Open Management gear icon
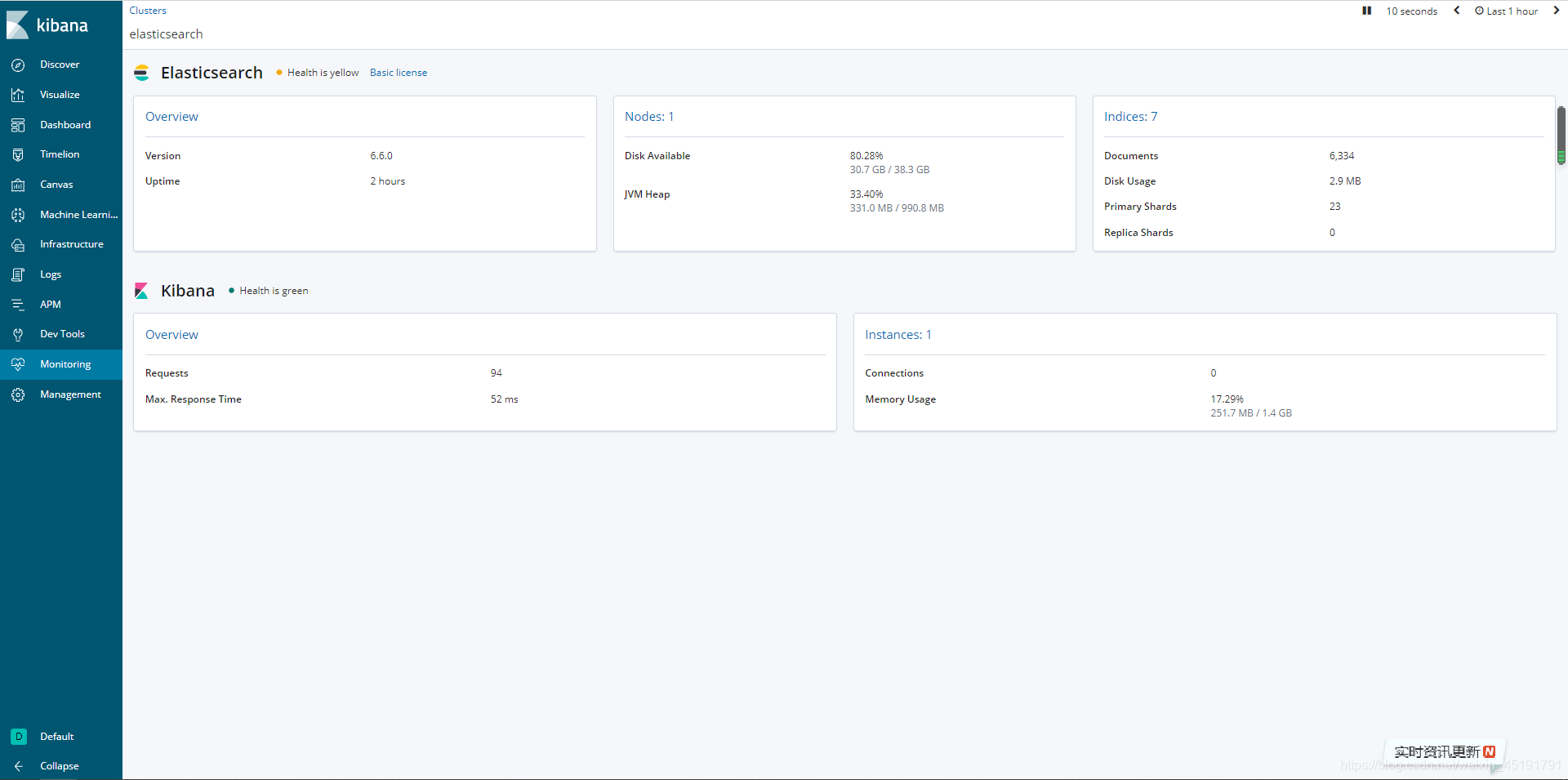Screen dimensions: 1568x780 tap(18, 394)
